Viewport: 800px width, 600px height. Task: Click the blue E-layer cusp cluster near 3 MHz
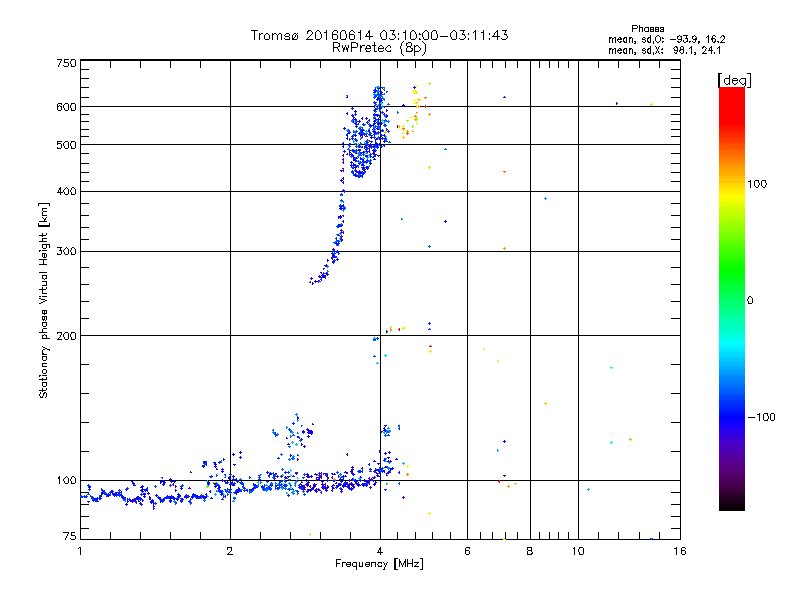(294, 435)
